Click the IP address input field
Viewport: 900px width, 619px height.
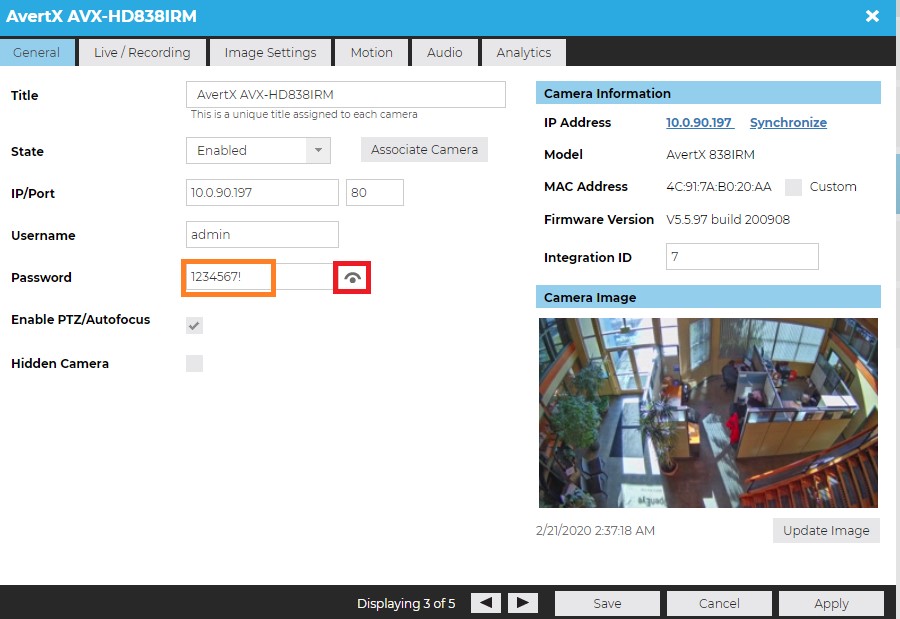pos(262,192)
